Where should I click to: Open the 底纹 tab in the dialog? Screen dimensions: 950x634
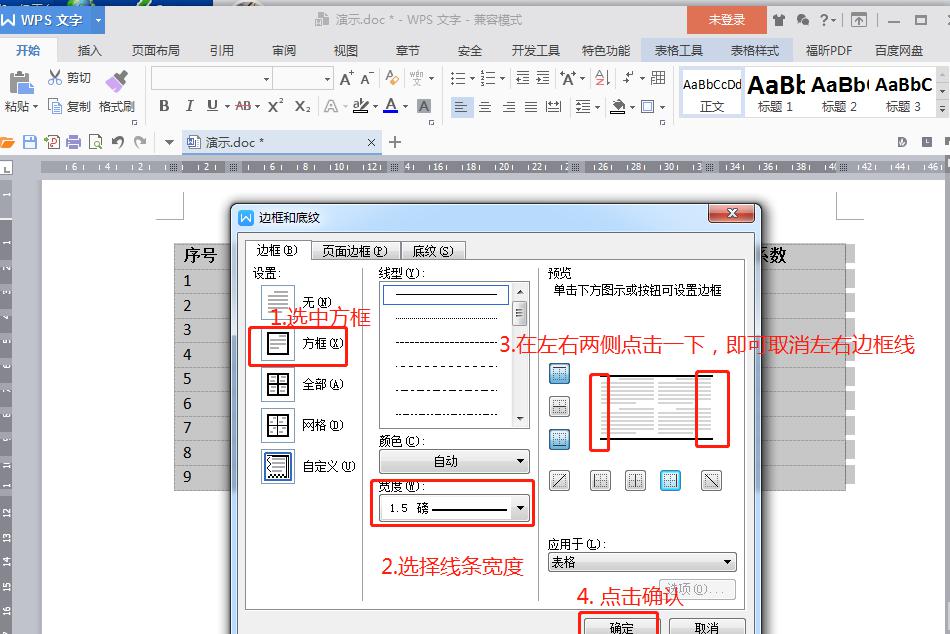click(433, 251)
